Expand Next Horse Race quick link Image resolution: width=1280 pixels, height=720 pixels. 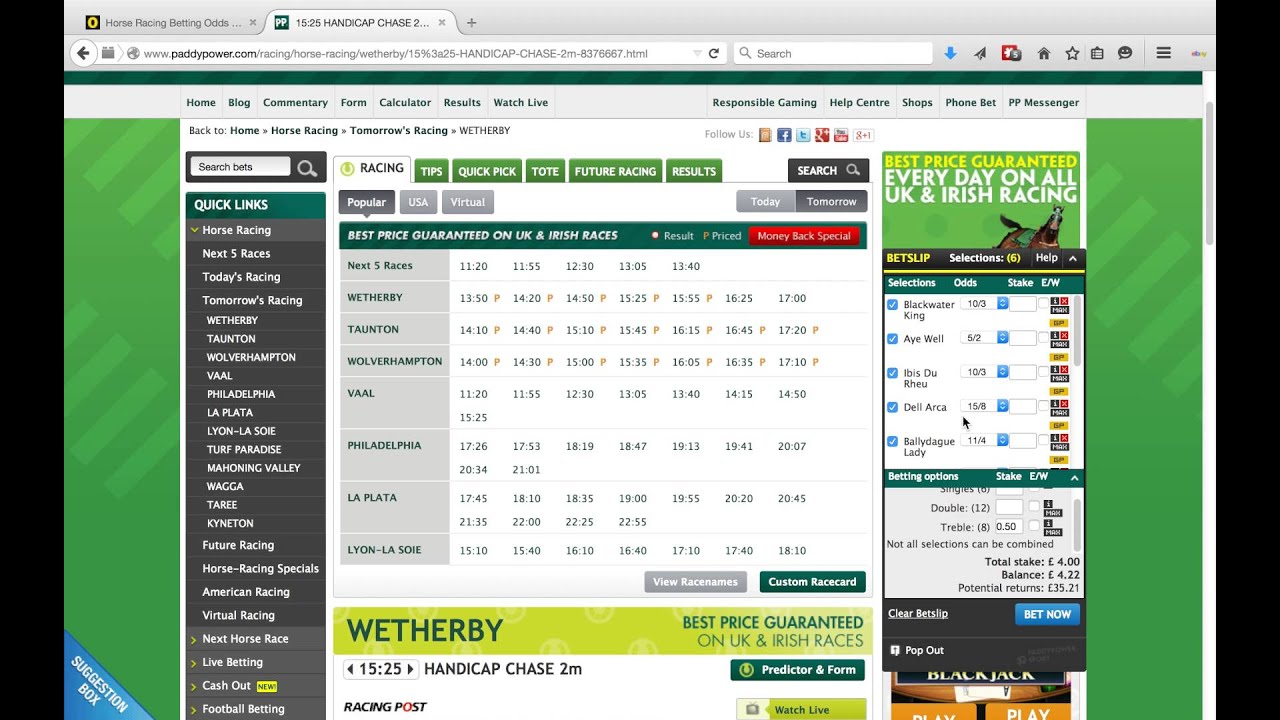click(x=245, y=639)
